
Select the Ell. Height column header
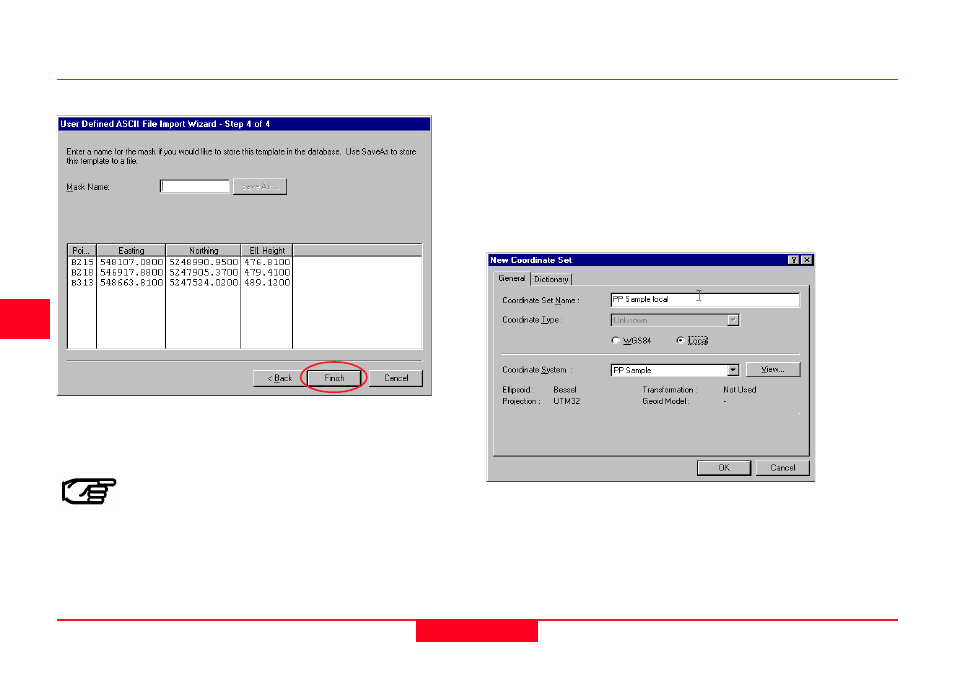267,250
